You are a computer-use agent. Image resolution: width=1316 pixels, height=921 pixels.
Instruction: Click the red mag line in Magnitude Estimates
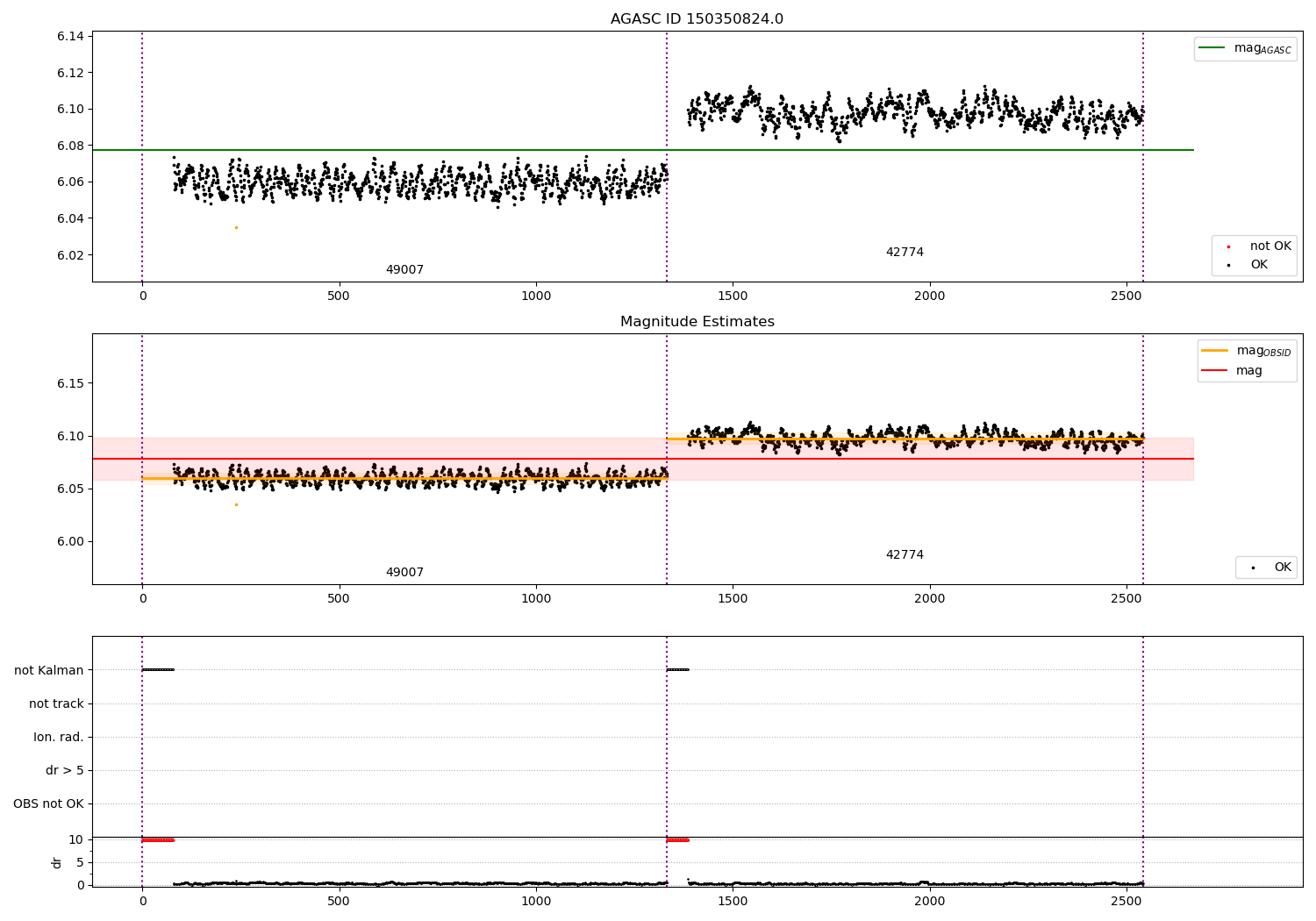pos(642,459)
